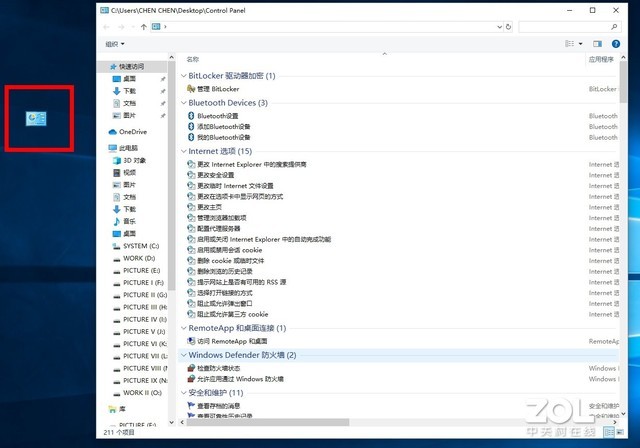
Task: Collapse the Windows Defender 防火墙 group
Action: (x=183, y=355)
